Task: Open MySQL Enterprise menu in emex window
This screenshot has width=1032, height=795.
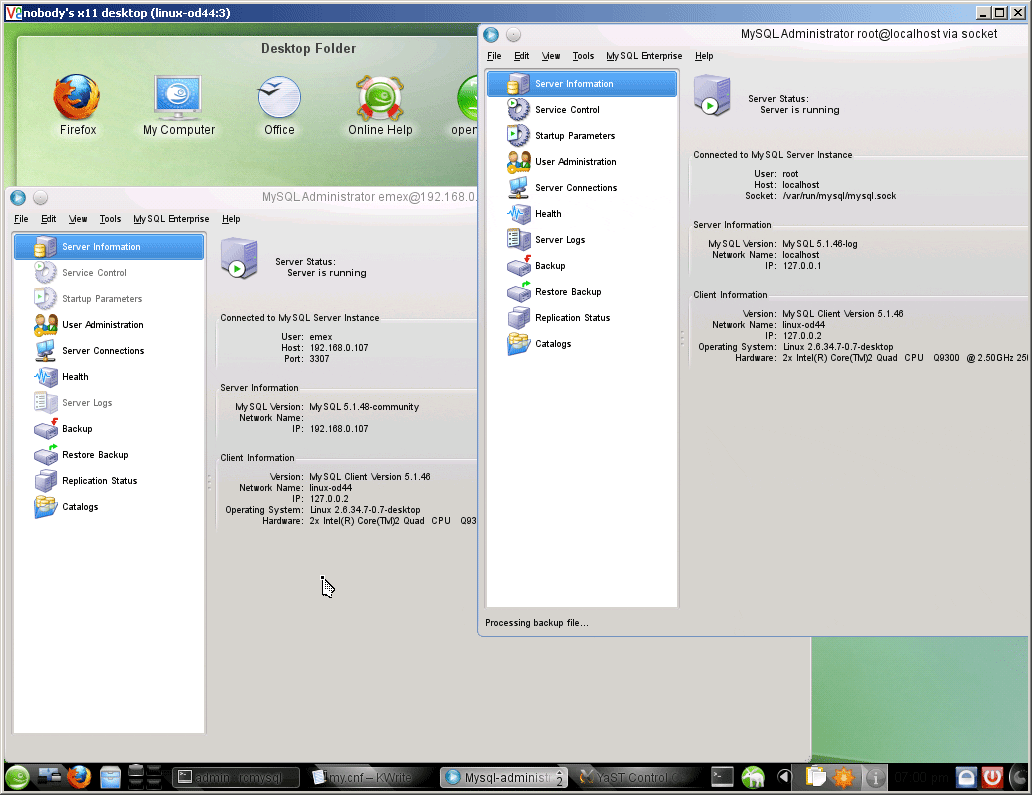Action: pyautogui.click(x=171, y=219)
